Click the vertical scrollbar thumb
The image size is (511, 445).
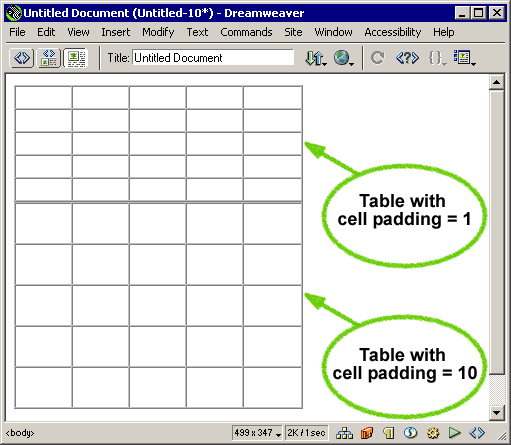click(496, 232)
